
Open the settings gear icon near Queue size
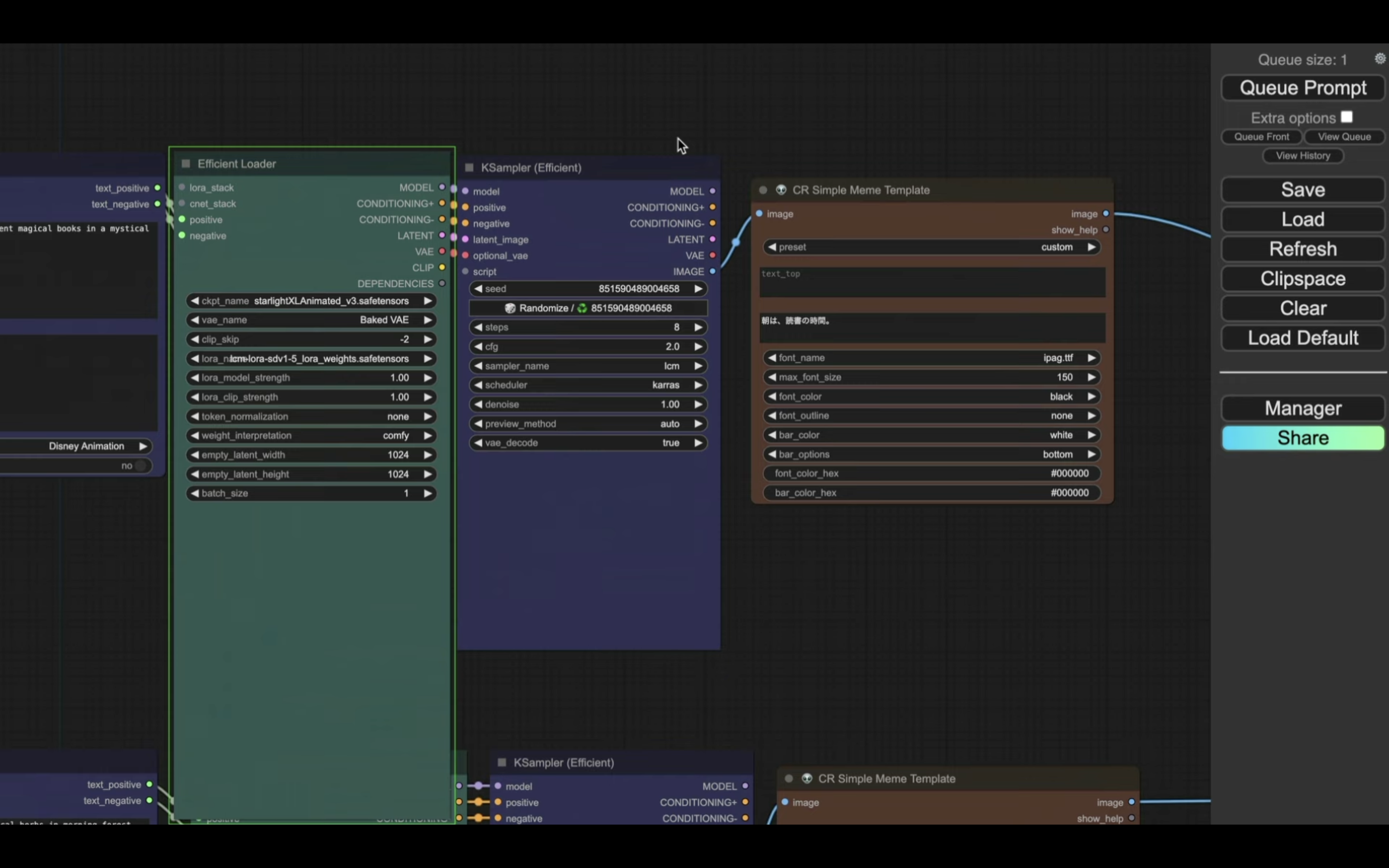click(1380, 58)
